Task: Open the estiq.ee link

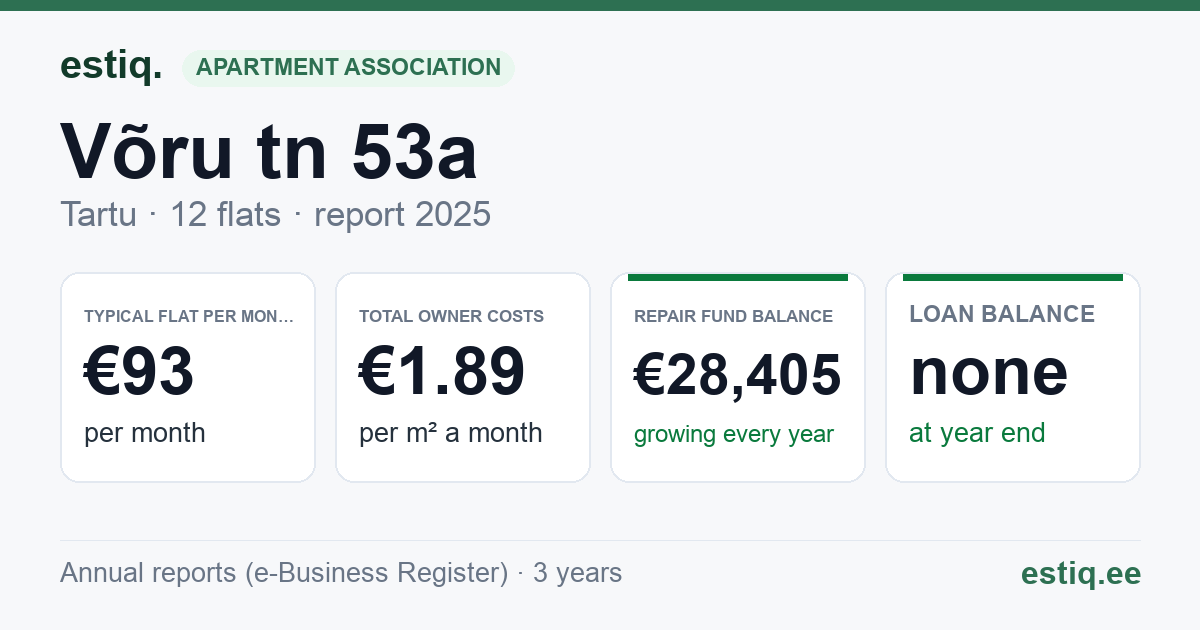Action: tap(1081, 574)
